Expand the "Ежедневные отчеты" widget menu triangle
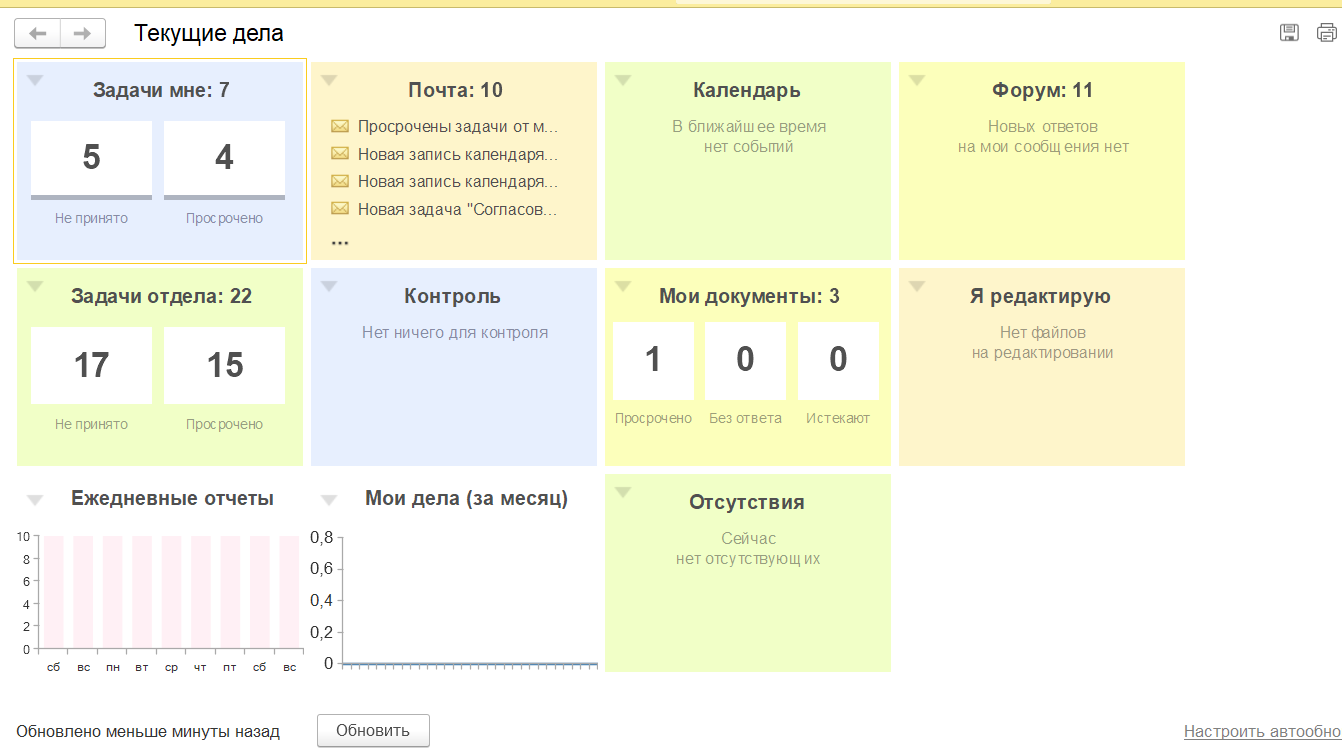This screenshot has height=752, width=1342. tap(35, 499)
